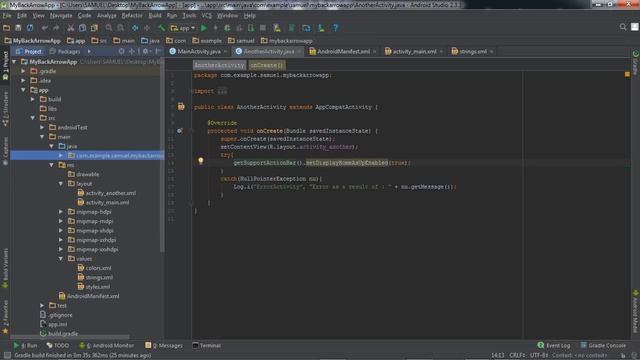Hide the Project panel with hide icon
The width and height of the screenshot is (640, 360).
tap(158, 51)
